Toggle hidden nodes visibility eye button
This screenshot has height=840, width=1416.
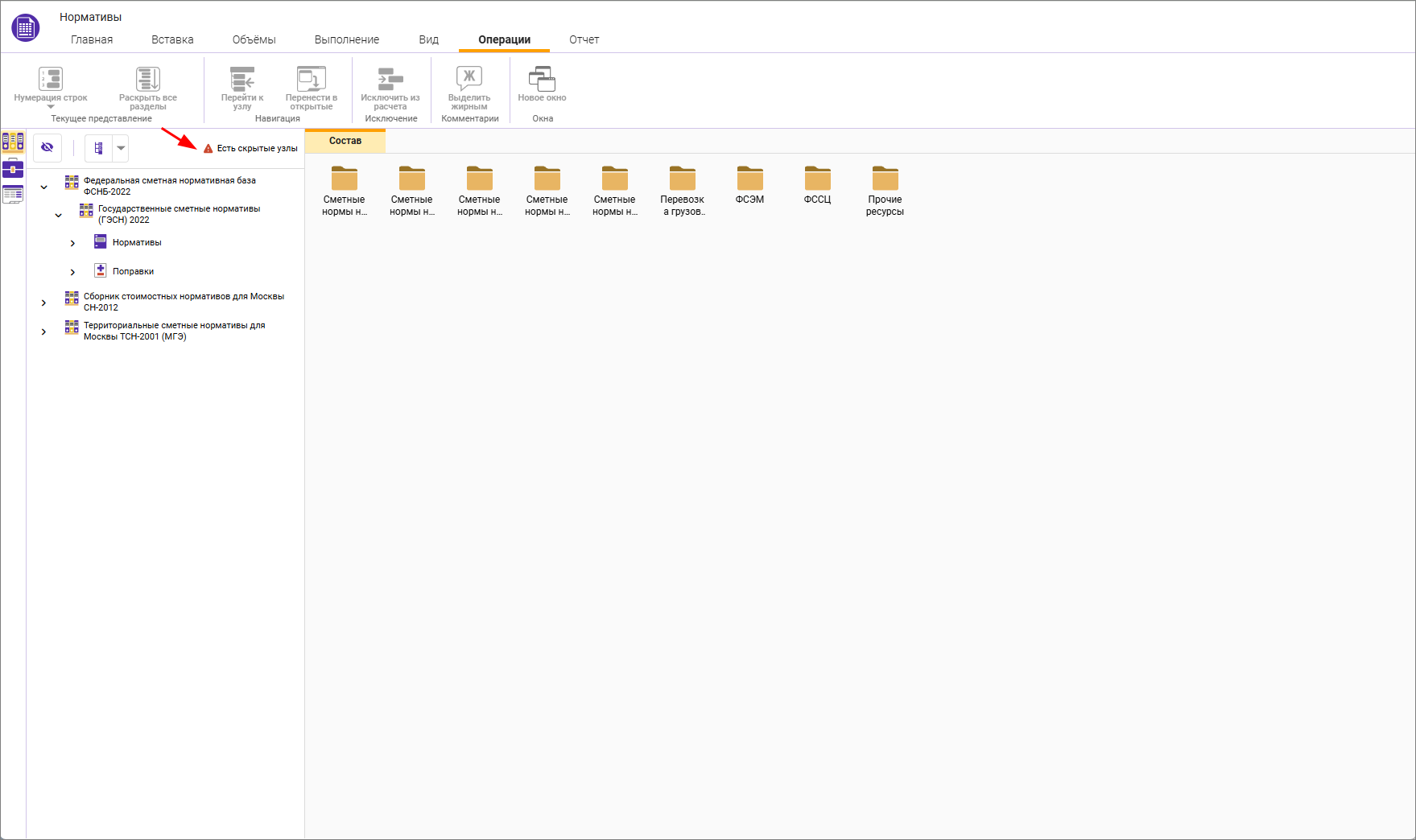click(47, 148)
